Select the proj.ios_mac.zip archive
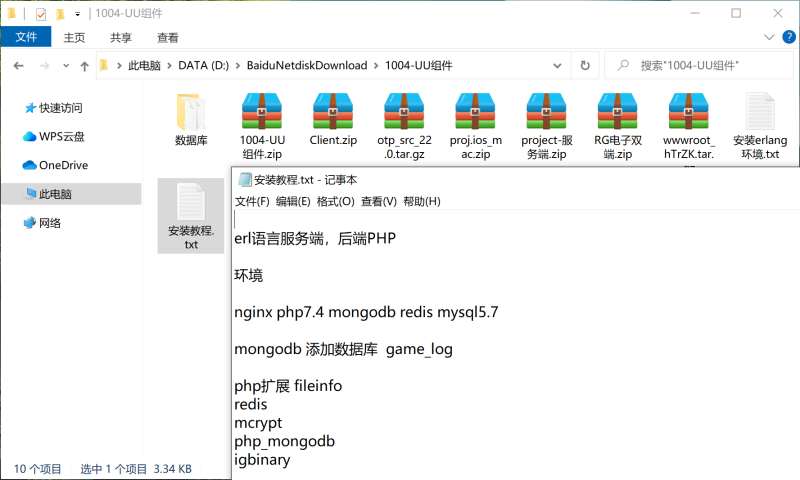800x480 pixels. tap(476, 126)
